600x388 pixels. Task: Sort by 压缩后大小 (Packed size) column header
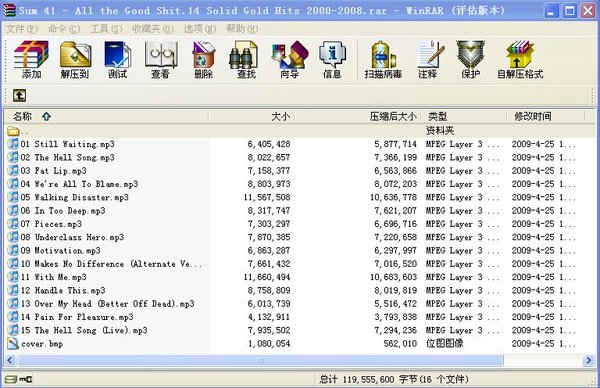[x=358, y=116]
